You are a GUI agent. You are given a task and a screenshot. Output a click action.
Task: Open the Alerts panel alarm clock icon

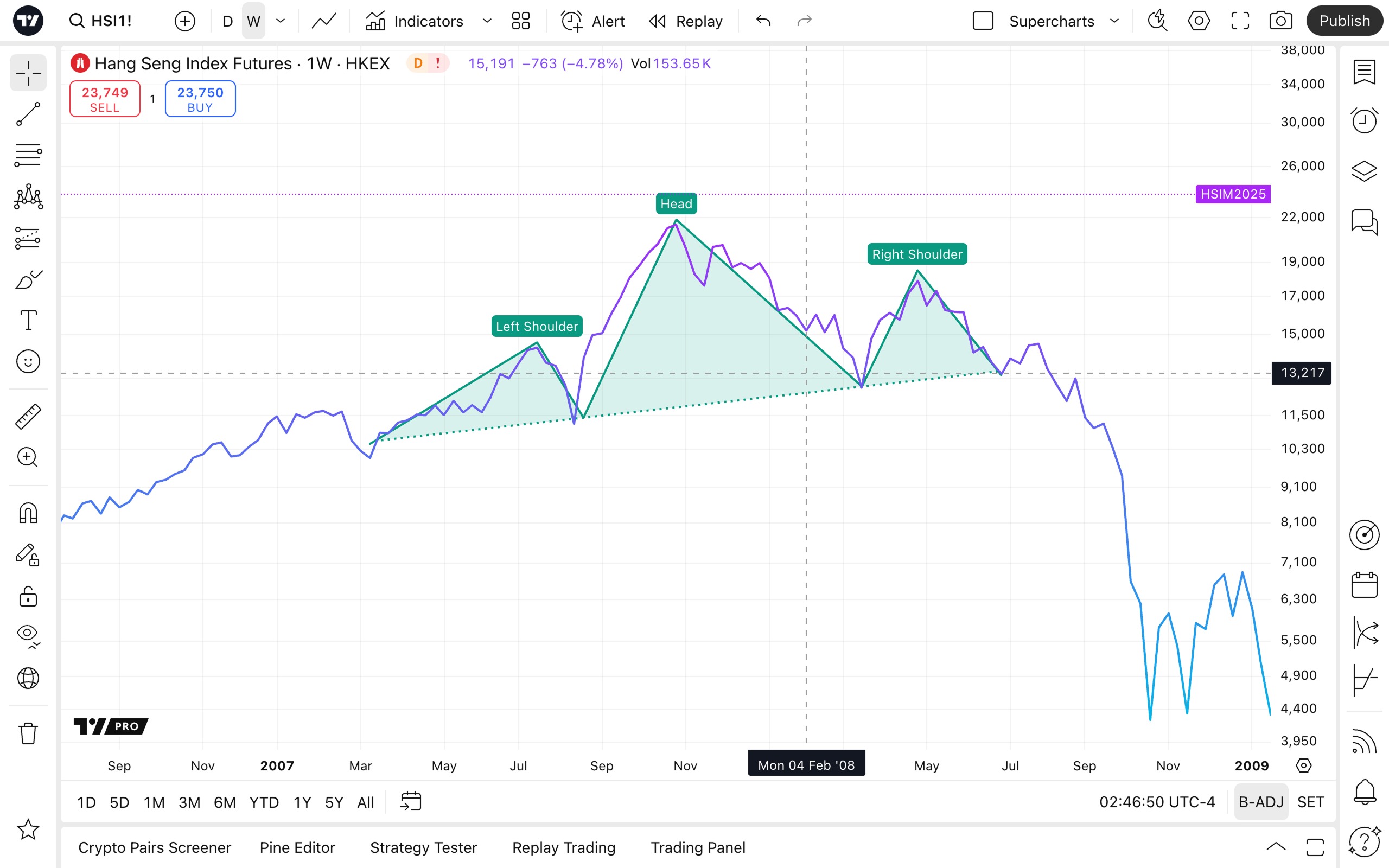[1363, 120]
